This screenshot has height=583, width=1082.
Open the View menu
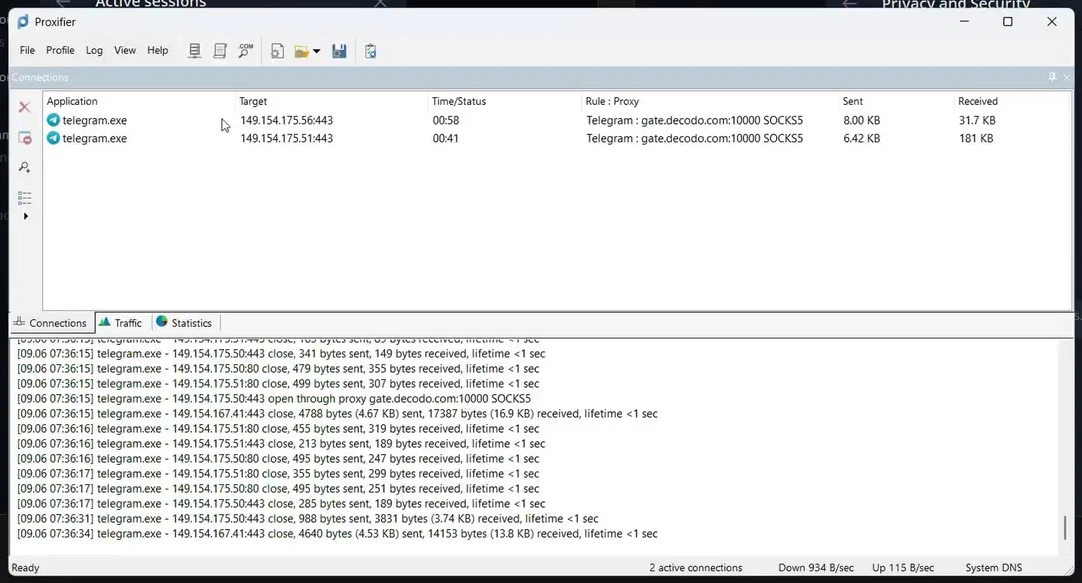[x=125, y=50]
